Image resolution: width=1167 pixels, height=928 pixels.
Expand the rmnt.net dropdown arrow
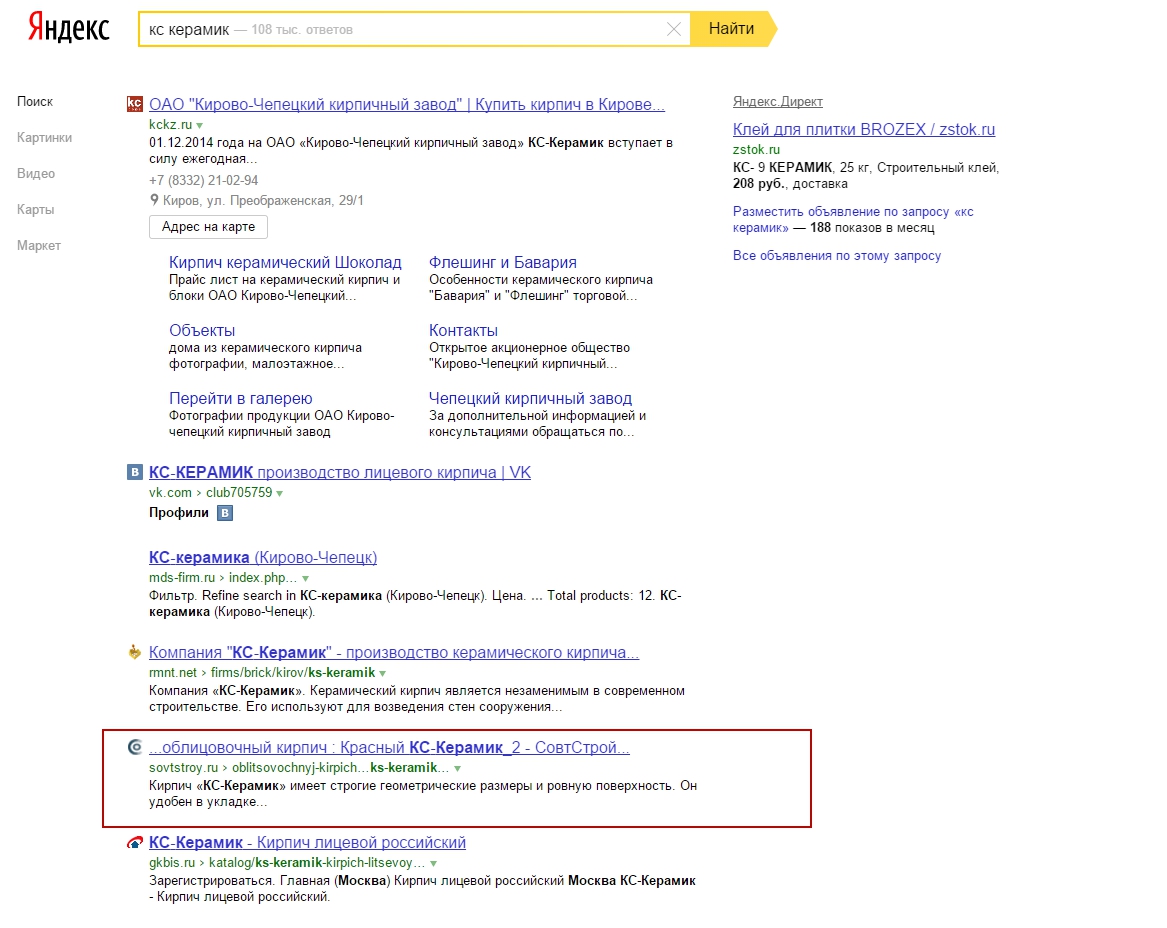(x=383, y=673)
